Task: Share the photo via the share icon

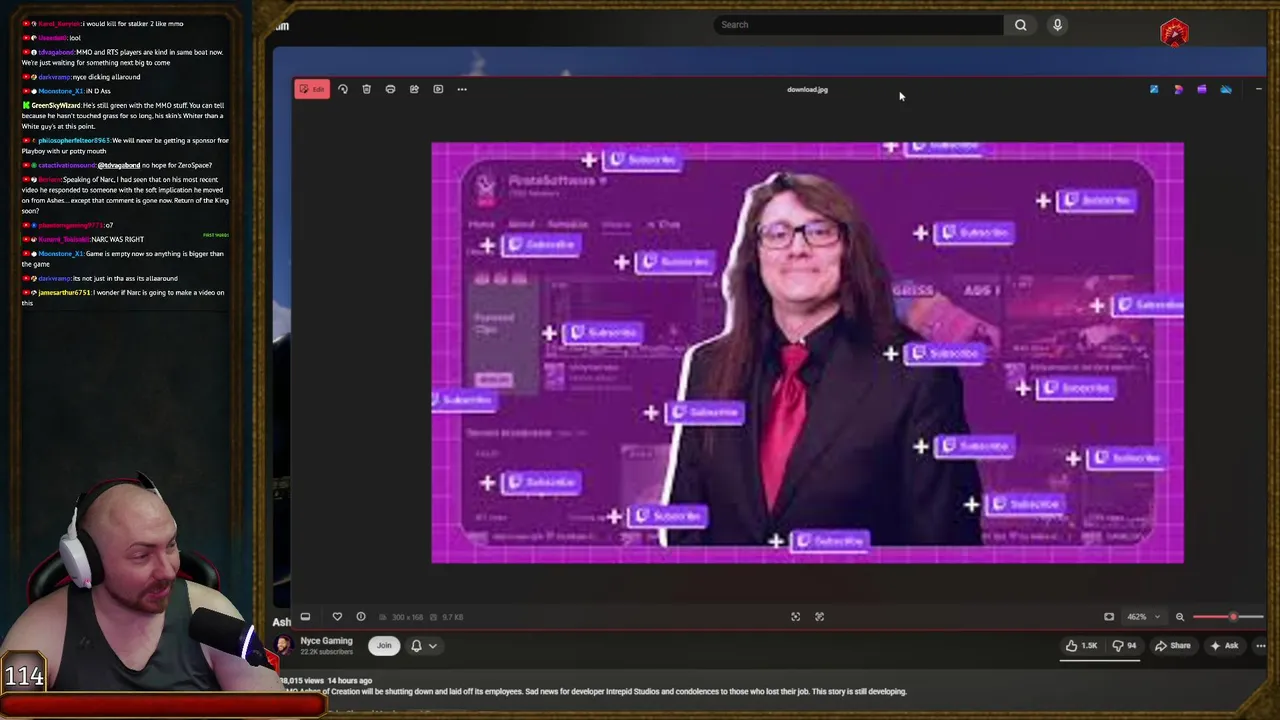Action: coord(414,89)
